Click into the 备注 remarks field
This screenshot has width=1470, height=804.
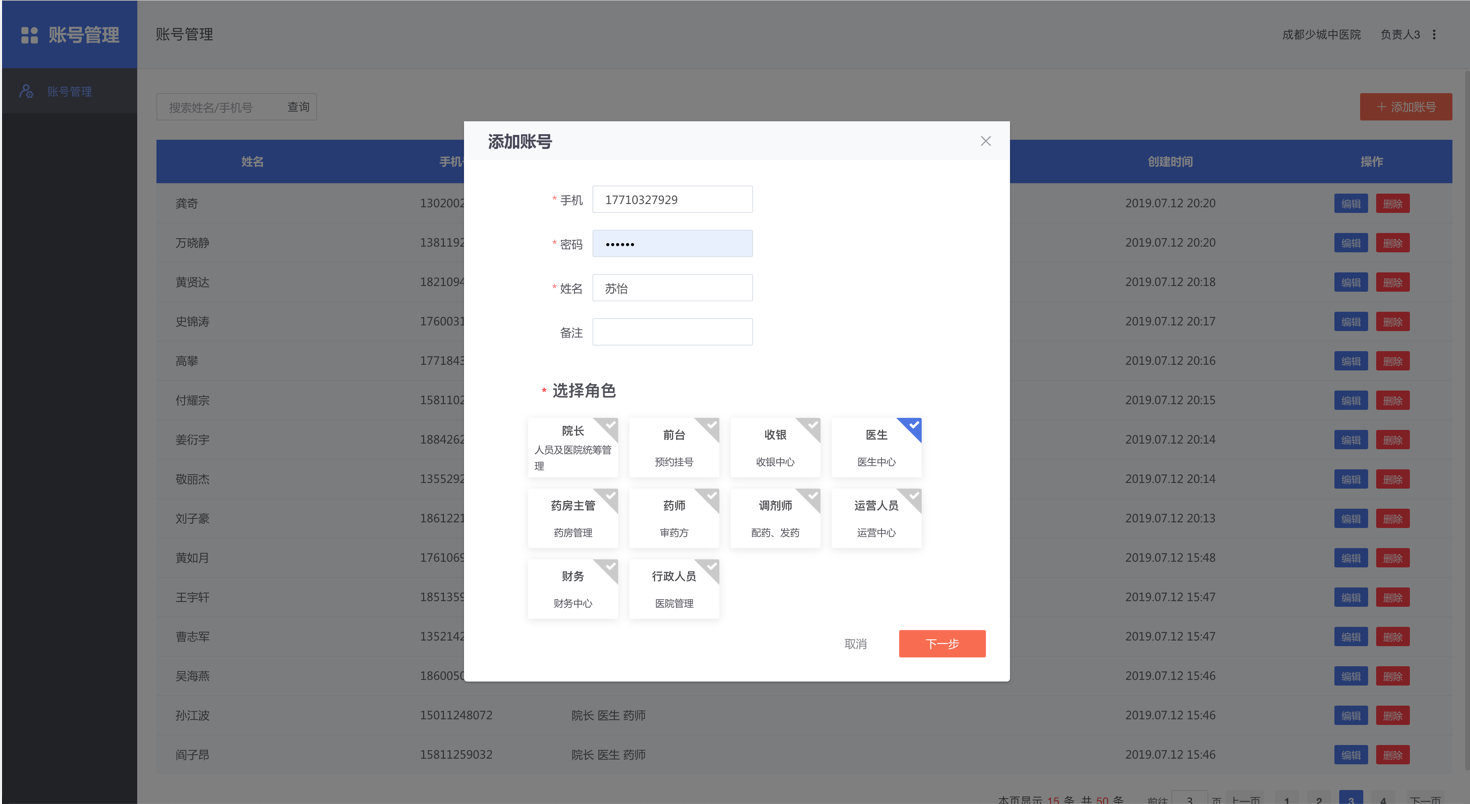672,332
